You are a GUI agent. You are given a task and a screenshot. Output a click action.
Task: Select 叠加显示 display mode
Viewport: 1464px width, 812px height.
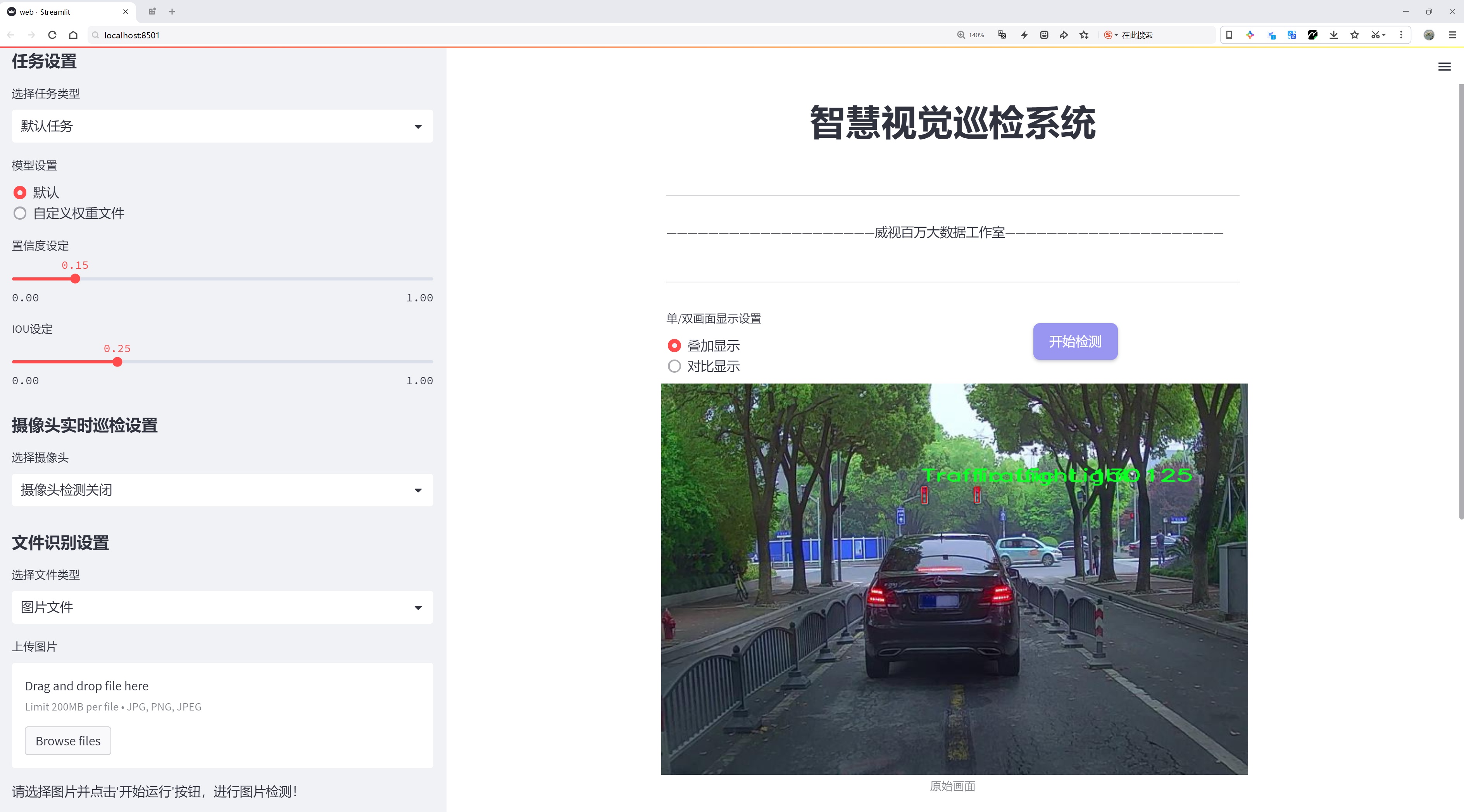(674, 346)
